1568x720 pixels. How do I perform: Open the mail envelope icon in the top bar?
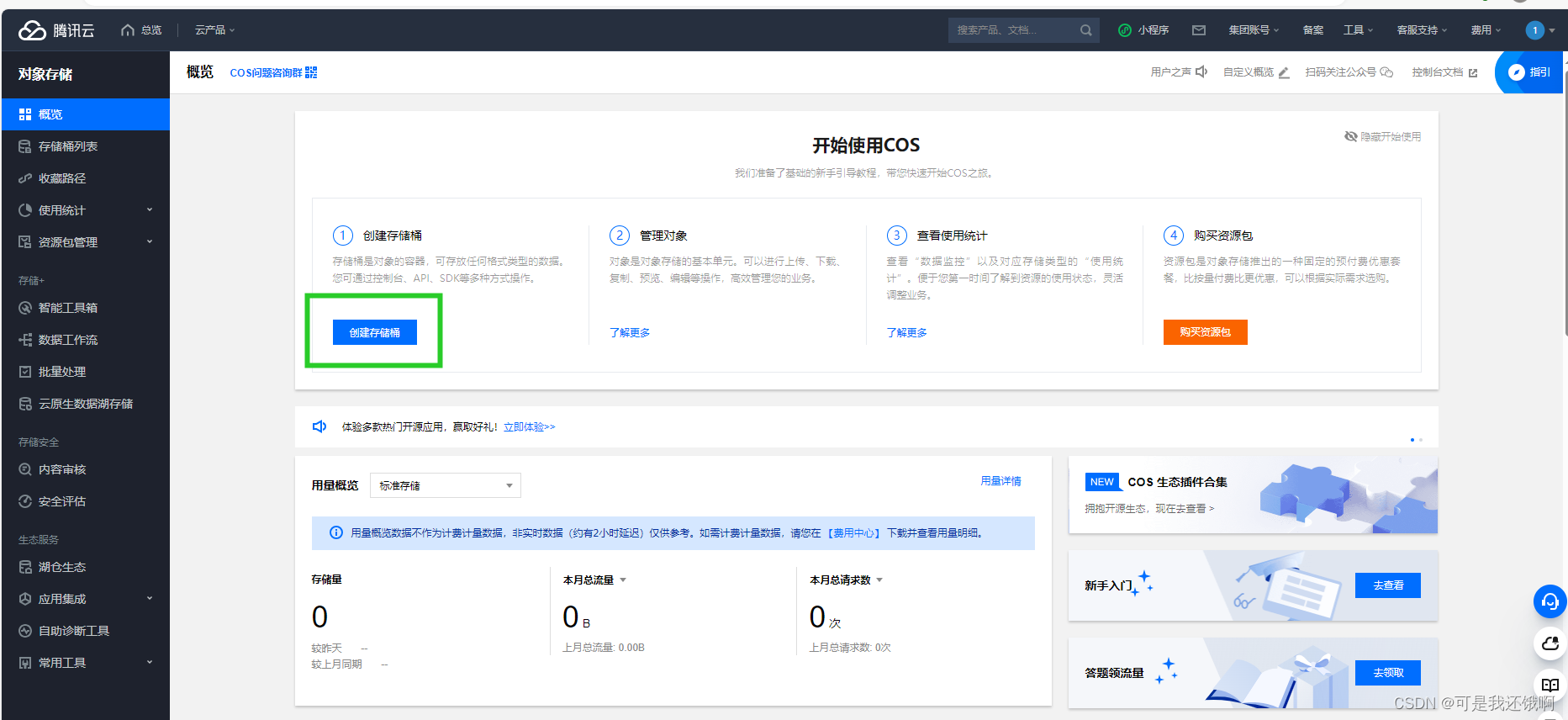coord(1199,30)
